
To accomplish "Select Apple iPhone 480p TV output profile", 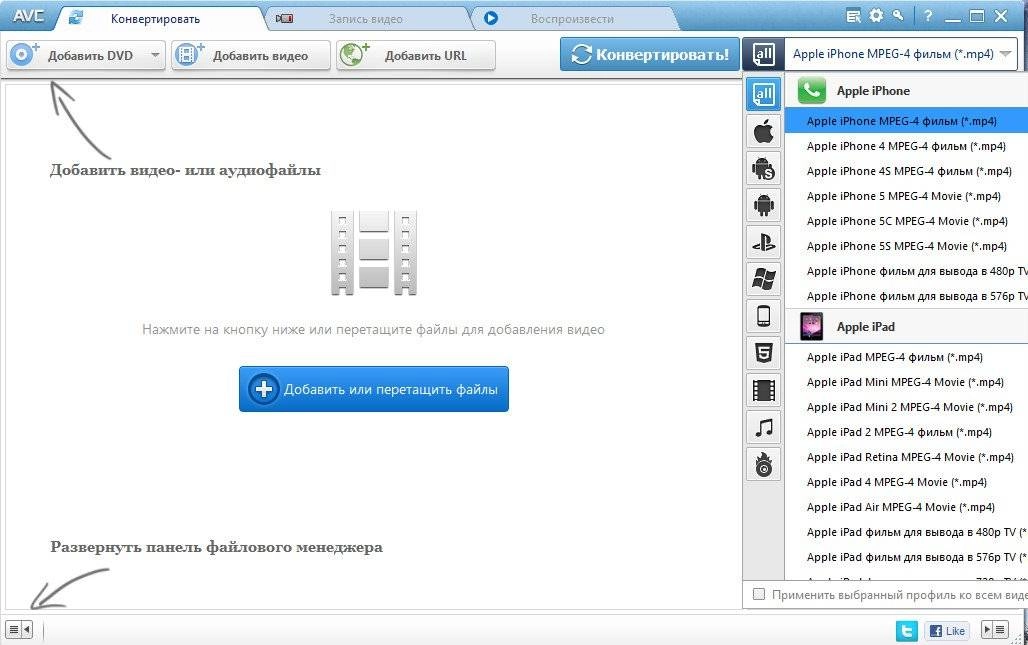I will (906, 271).
